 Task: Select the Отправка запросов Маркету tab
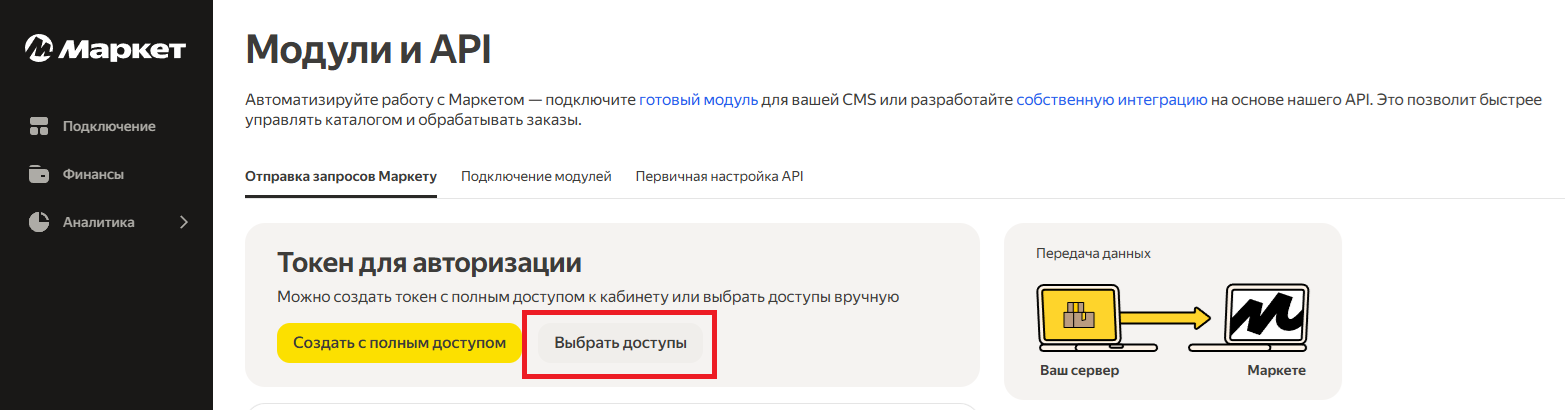pos(341,176)
